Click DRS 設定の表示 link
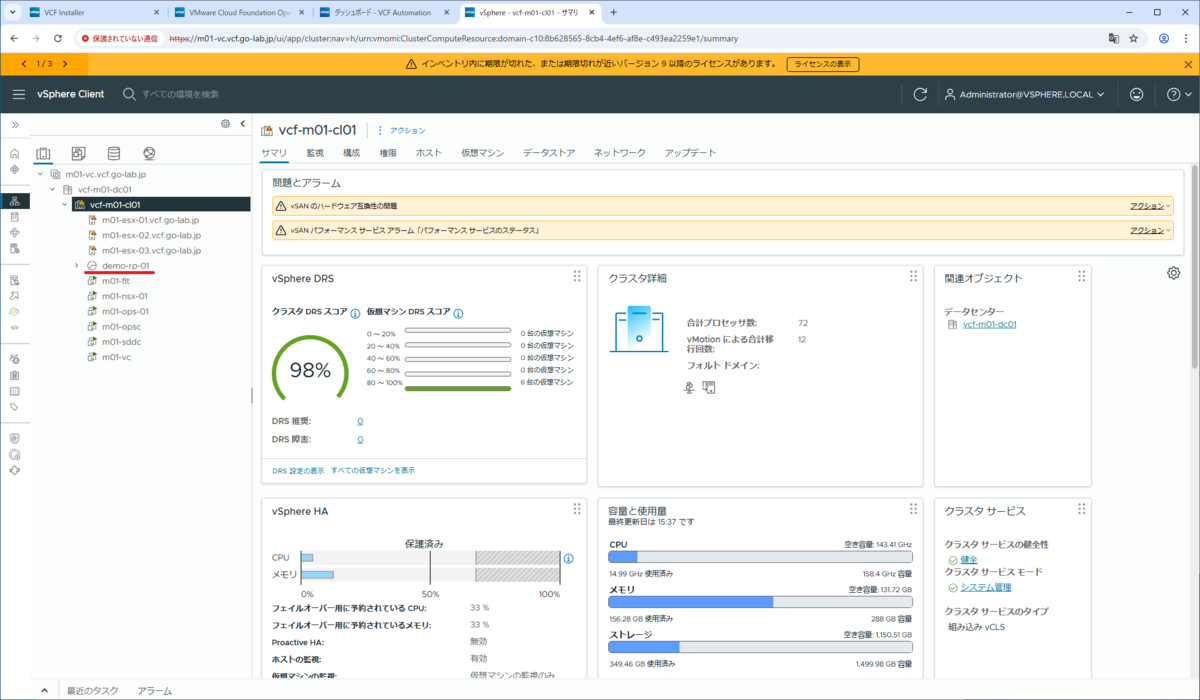 tap(298, 470)
